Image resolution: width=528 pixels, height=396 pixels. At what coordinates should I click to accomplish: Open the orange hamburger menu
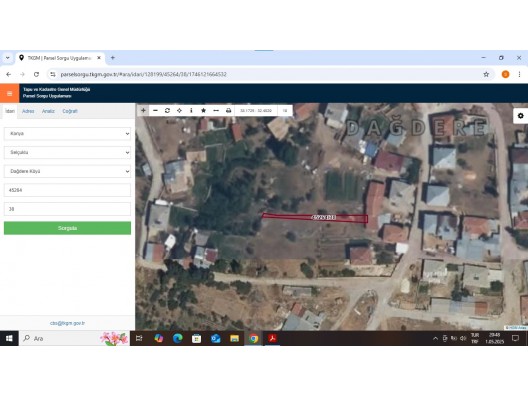[9, 93]
